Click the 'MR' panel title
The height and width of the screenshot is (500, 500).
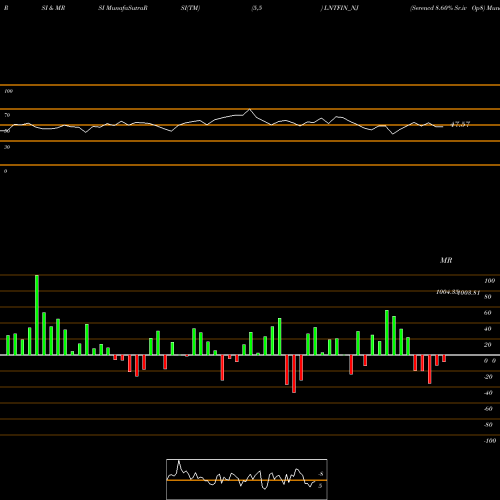pyautogui.click(x=446, y=260)
